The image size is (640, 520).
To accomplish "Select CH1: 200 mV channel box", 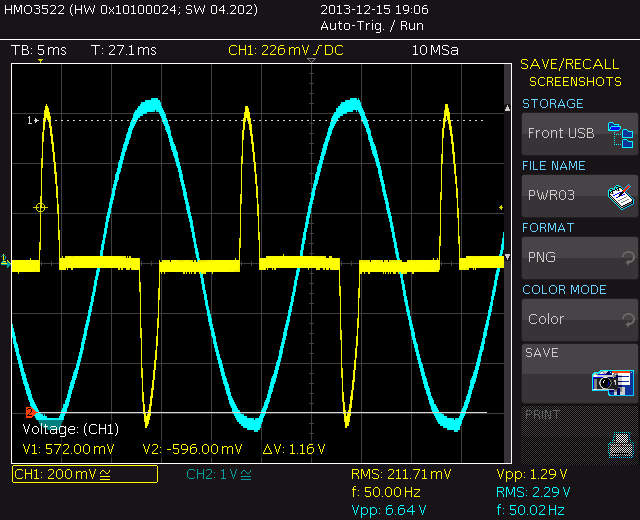I will [x=85, y=474].
